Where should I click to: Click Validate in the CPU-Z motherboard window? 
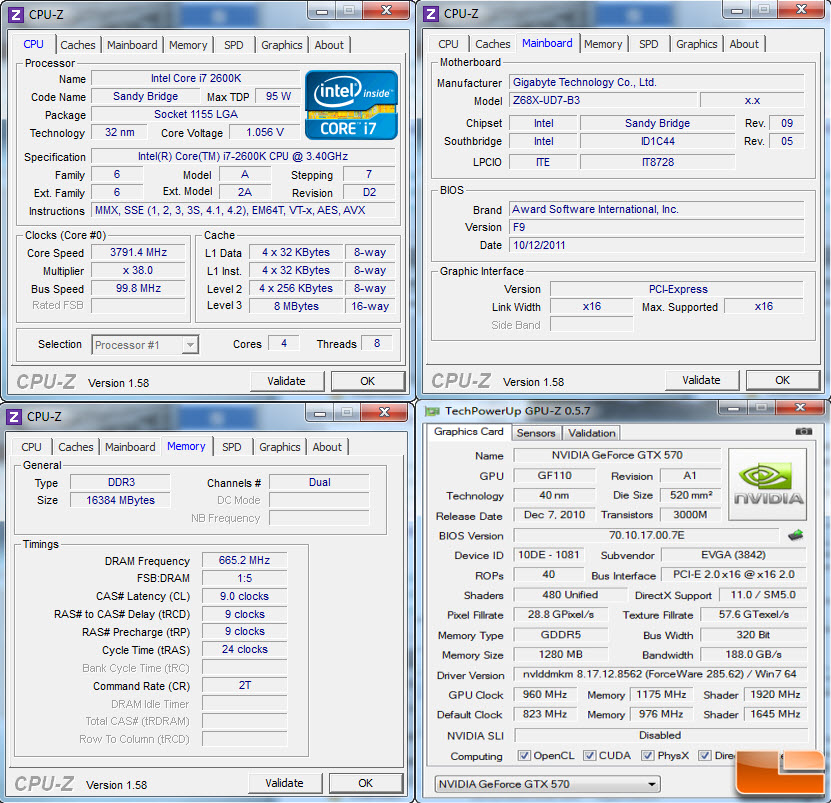[701, 380]
